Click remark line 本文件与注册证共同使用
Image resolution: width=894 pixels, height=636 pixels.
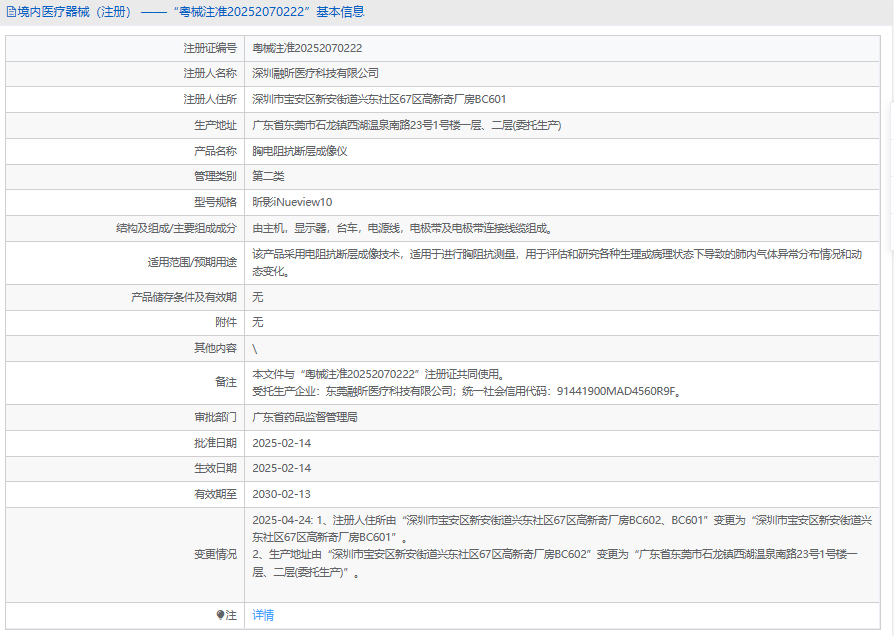point(379,374)
